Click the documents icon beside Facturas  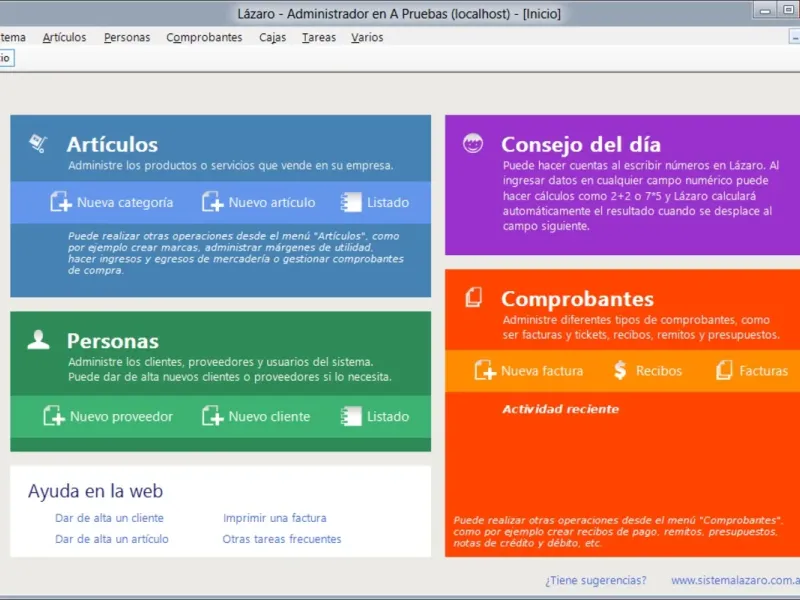[x=724, y=370]
